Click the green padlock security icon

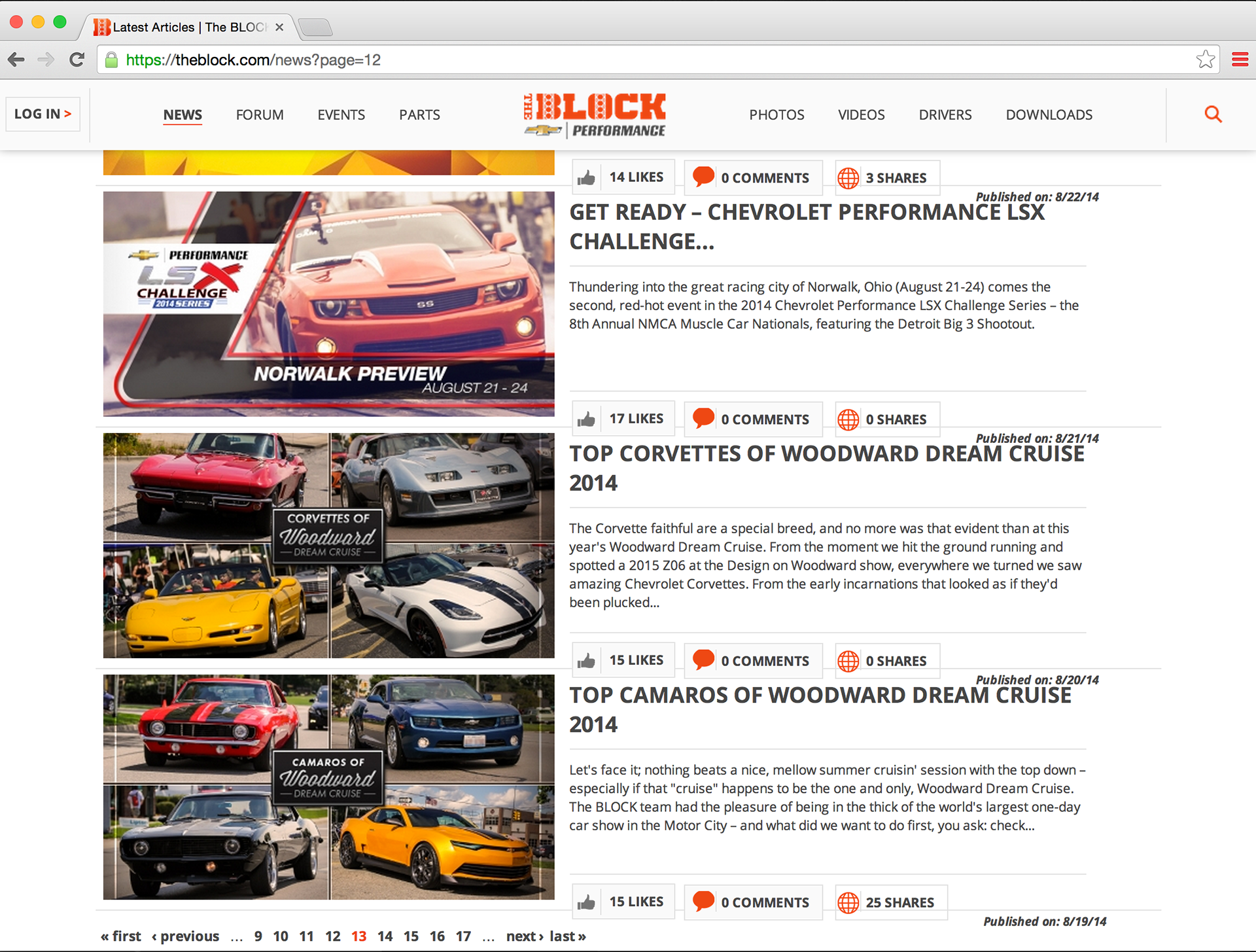(111, 60)
